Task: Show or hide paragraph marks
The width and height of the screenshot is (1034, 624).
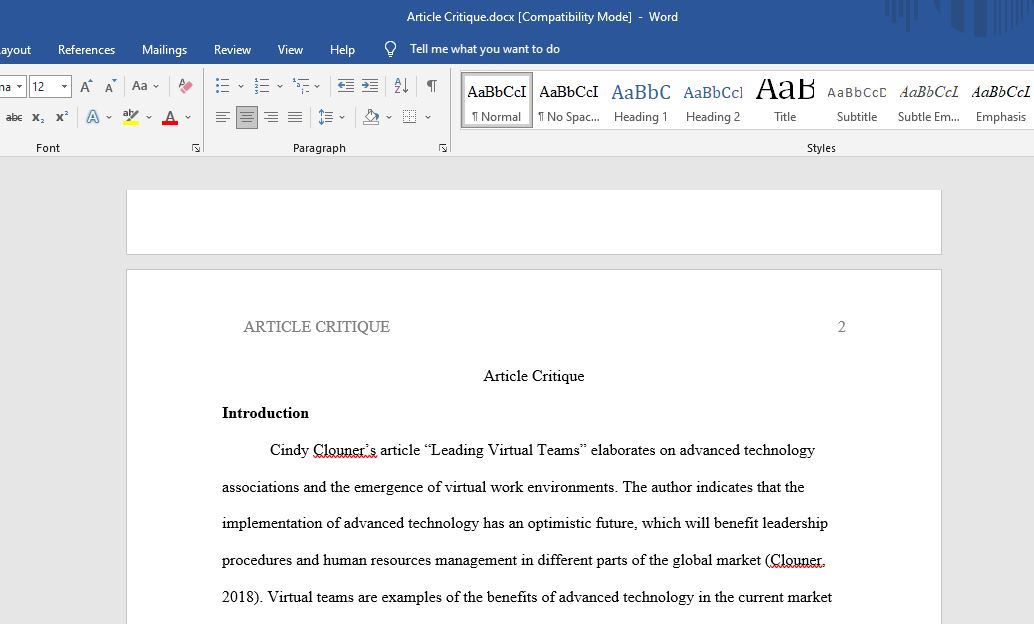Action: click(x=431, y=86)
